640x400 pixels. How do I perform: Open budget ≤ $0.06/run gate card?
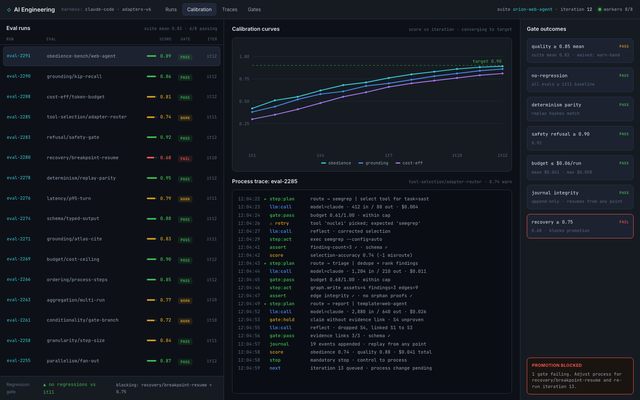pos(580,167)
